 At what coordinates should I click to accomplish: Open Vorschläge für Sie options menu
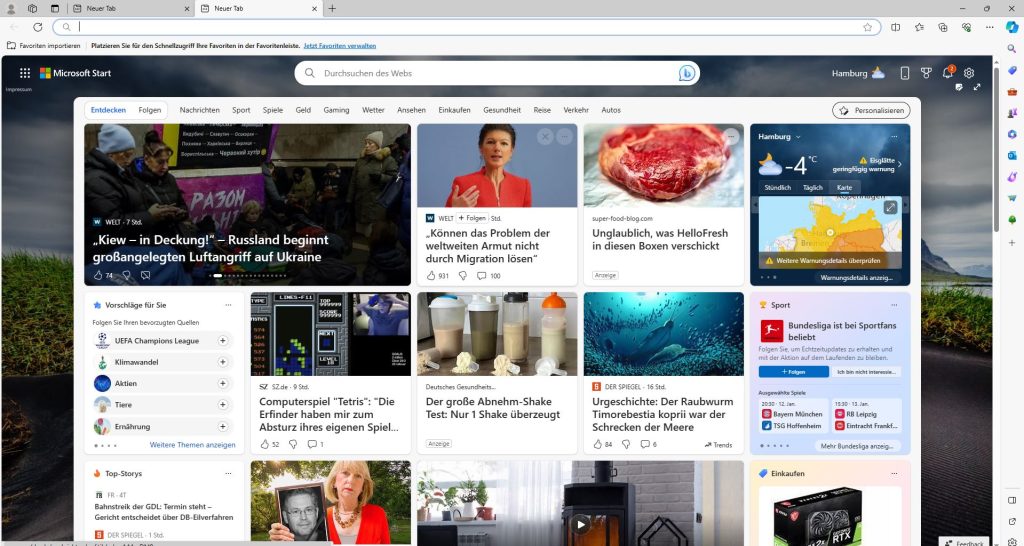click(x=228, y=305)
